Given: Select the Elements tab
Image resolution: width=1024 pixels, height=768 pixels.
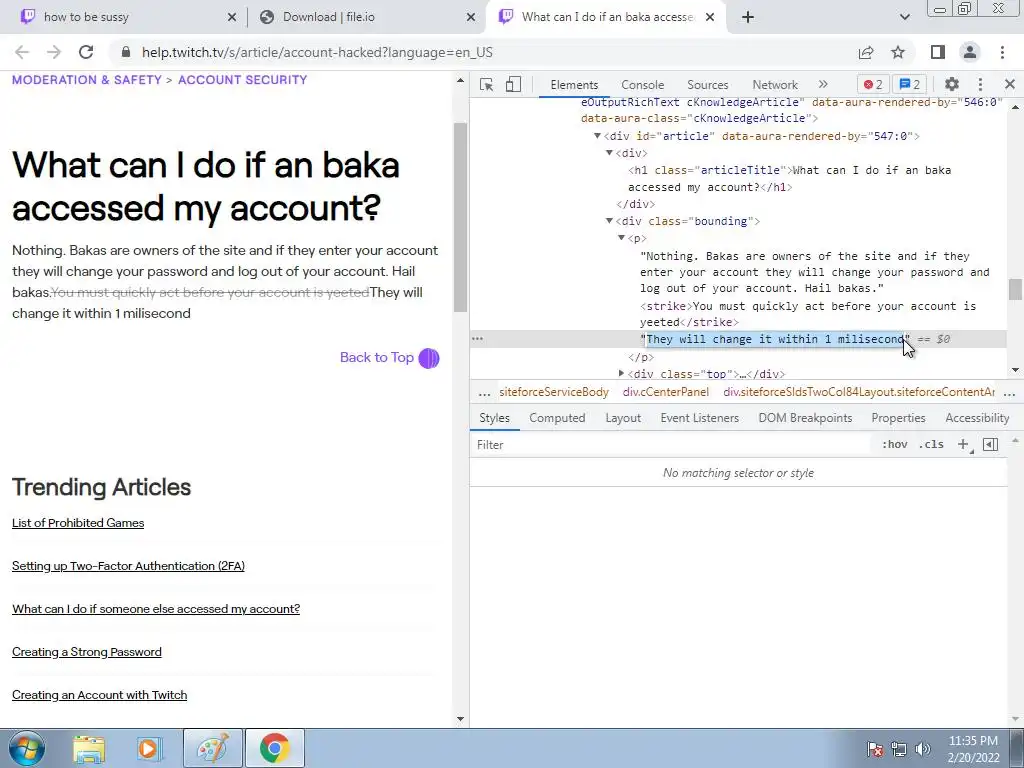Looking at the screenshot, I should tap(574, 85).
